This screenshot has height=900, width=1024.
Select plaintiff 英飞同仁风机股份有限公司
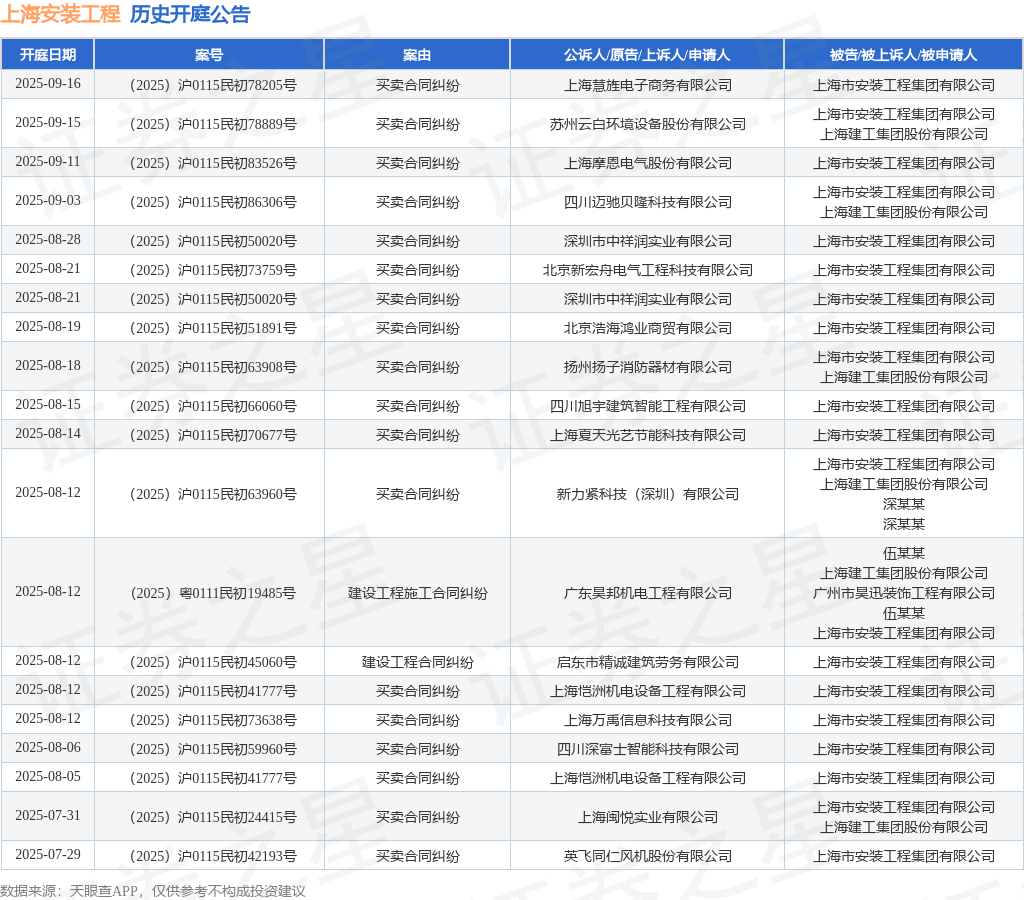[647, 856]
